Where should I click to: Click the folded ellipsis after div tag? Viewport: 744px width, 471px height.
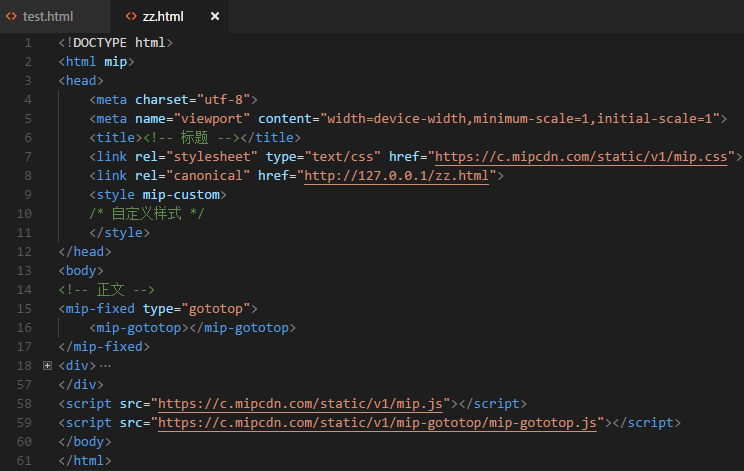(x=105, y=366)
